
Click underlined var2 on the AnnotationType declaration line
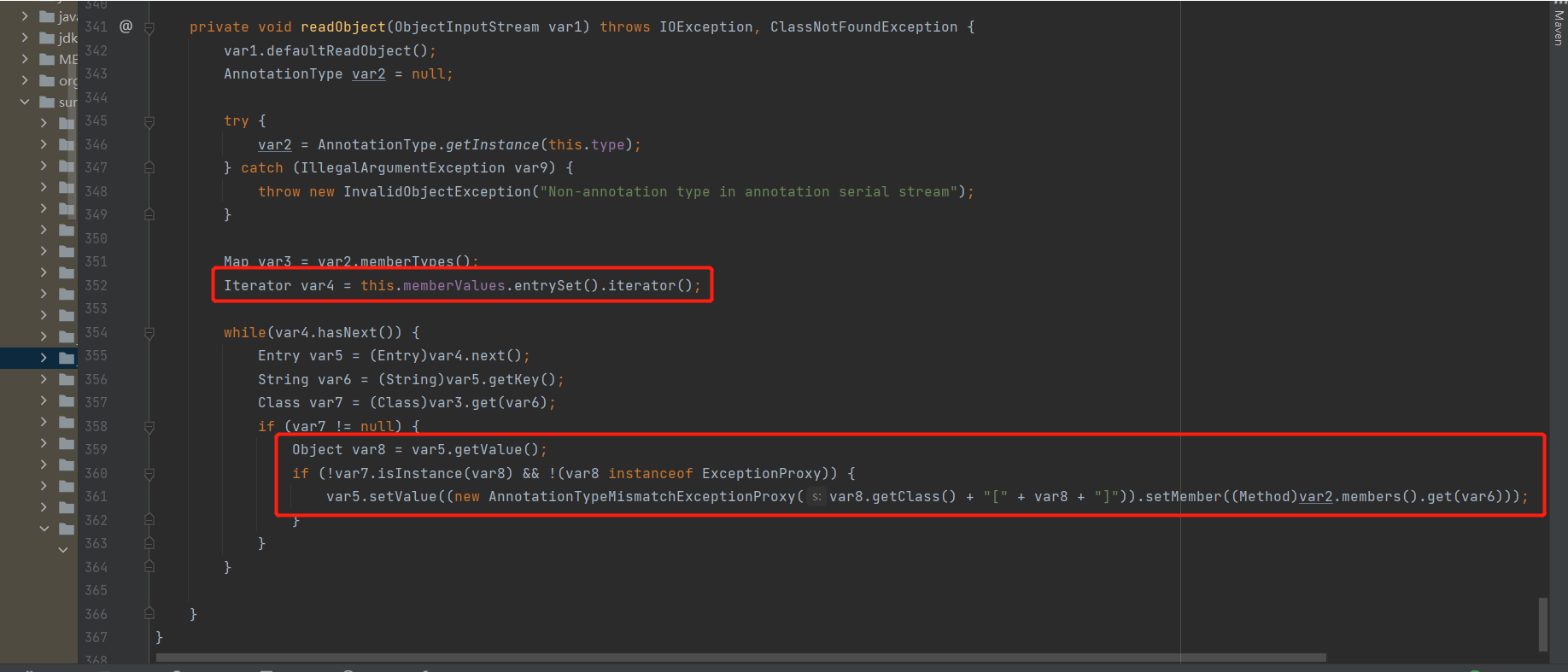[x=369, y=74]
